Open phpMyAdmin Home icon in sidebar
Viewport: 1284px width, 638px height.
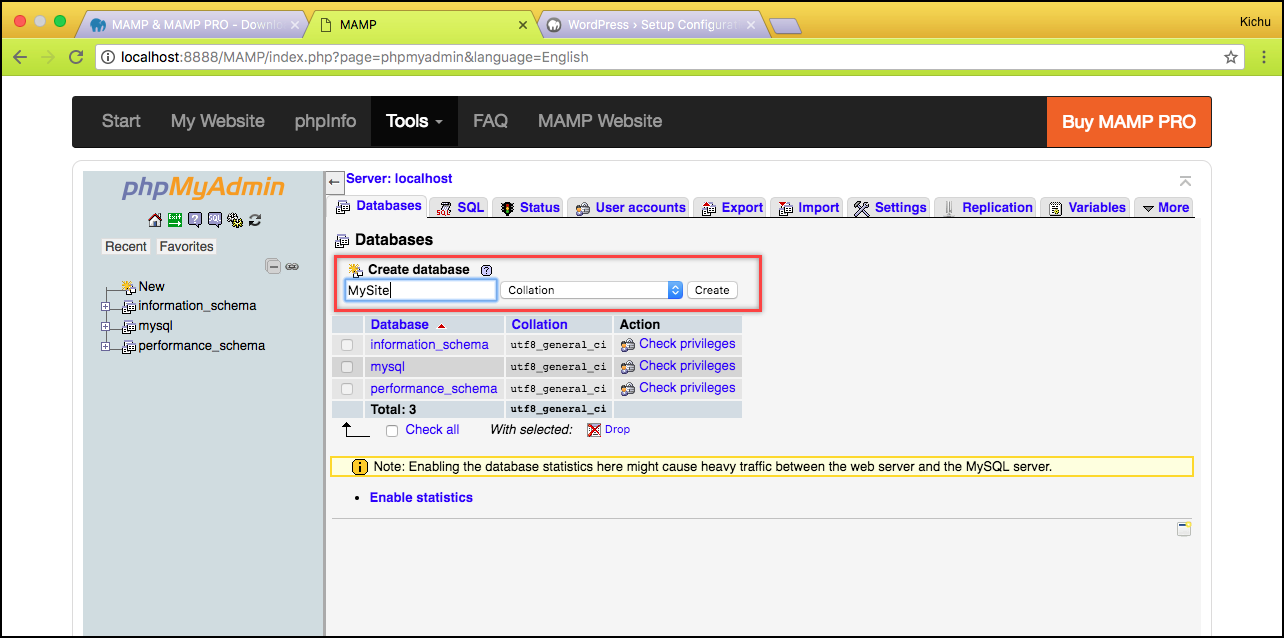point(154,220)
